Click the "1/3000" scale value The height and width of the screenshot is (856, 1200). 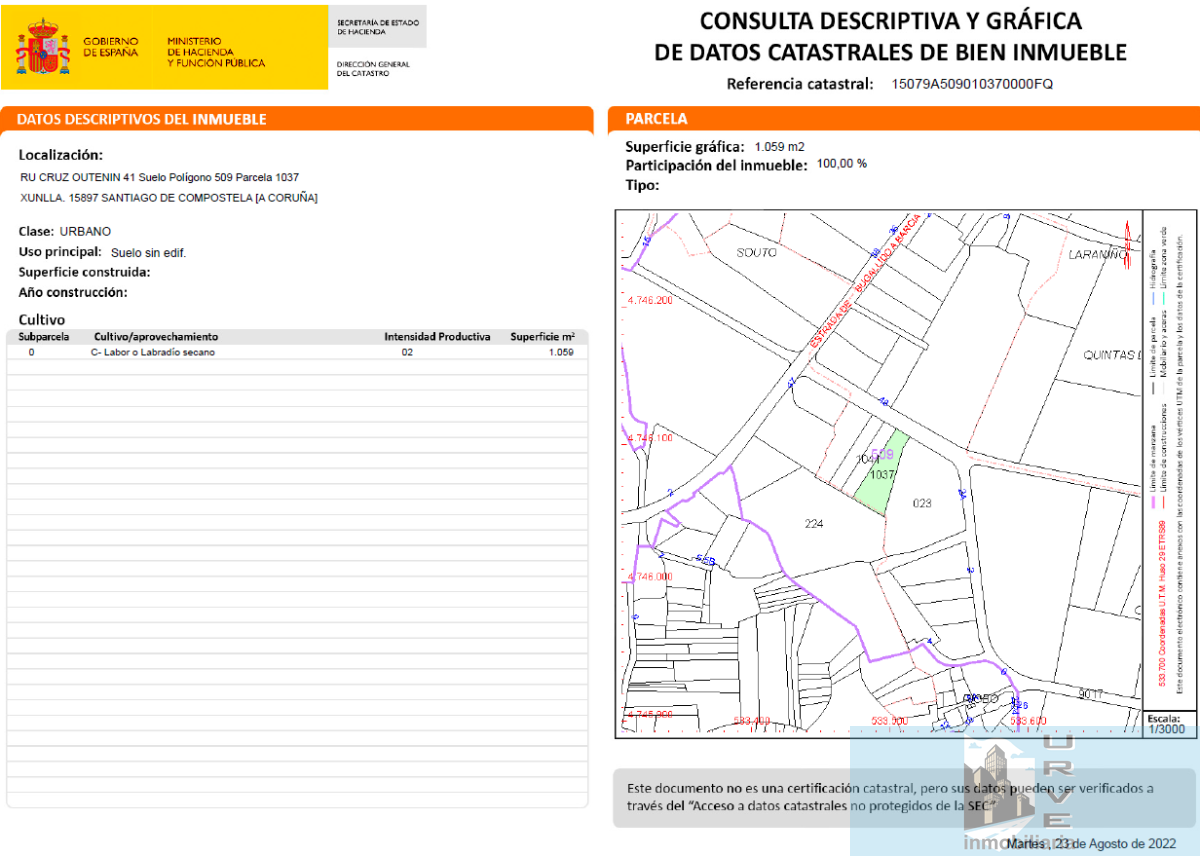1165,730
